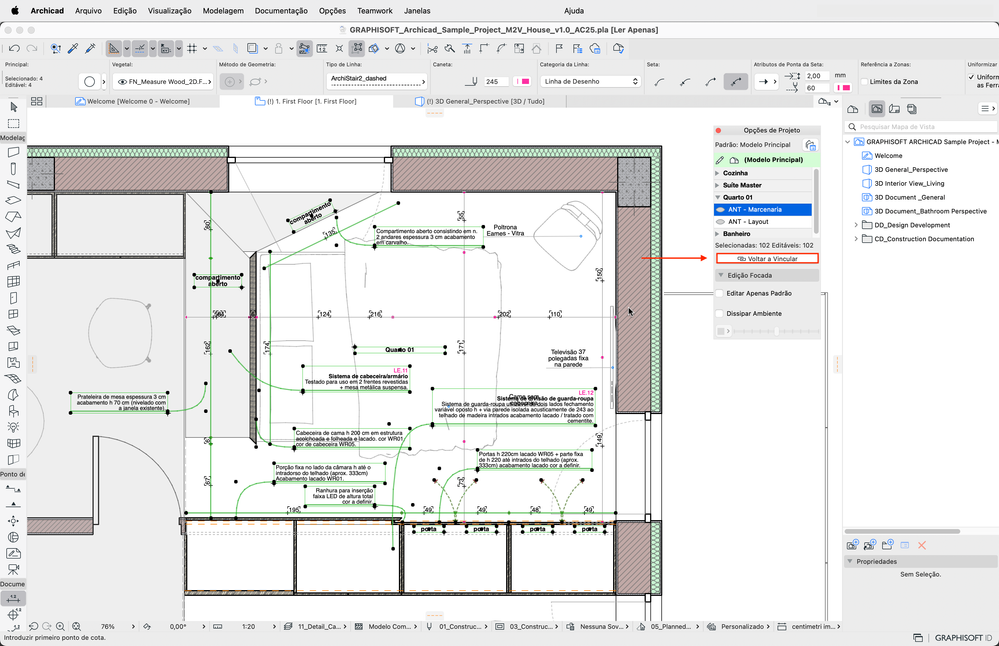Image resolution: width=999 pixels, height=646 pixels.
Task: Toggle visibility of ANT - Marcenaria option
Action: pyautogui.click(x=721, y=210)
